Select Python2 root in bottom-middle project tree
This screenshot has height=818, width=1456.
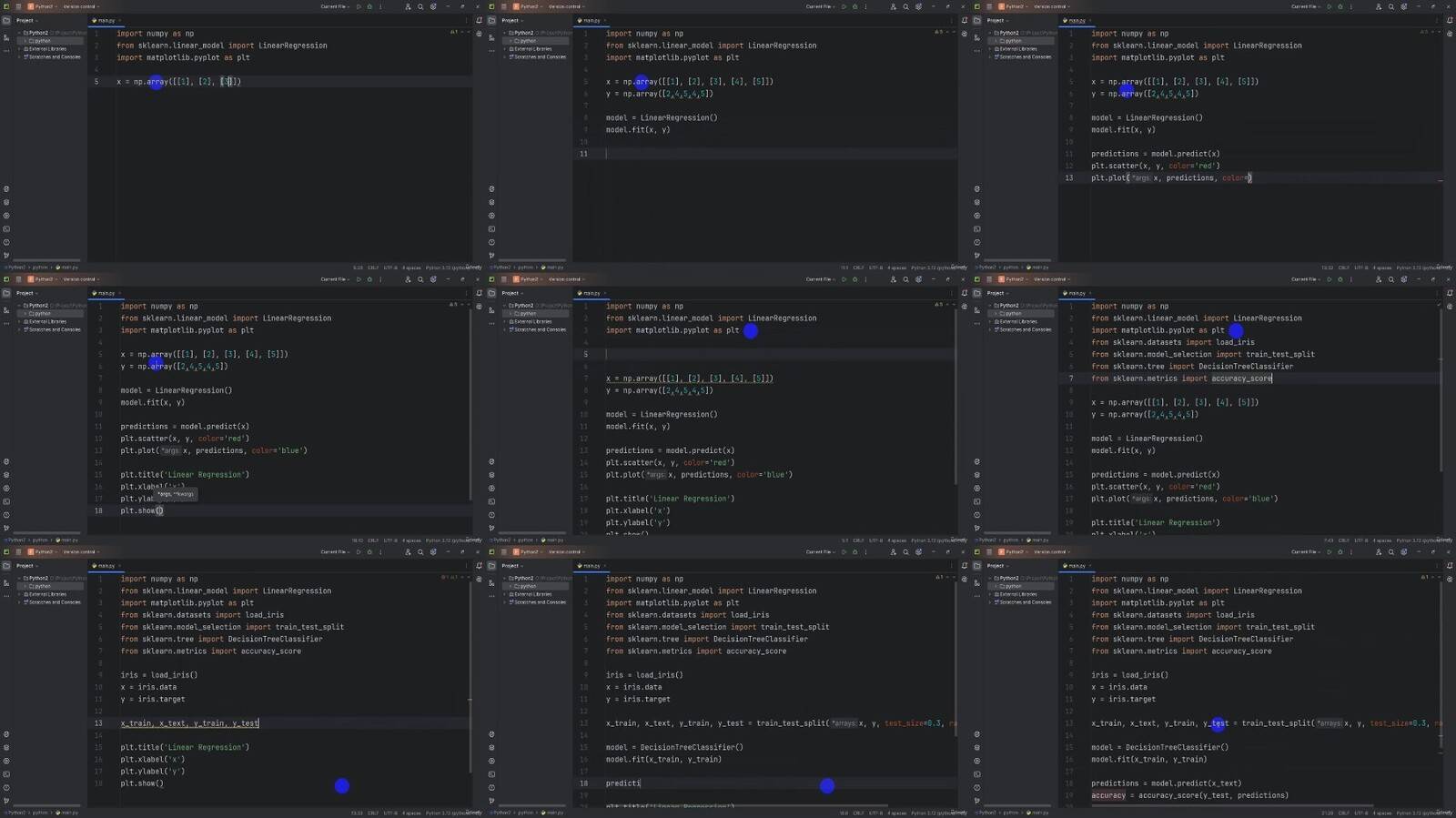[523, 579]
